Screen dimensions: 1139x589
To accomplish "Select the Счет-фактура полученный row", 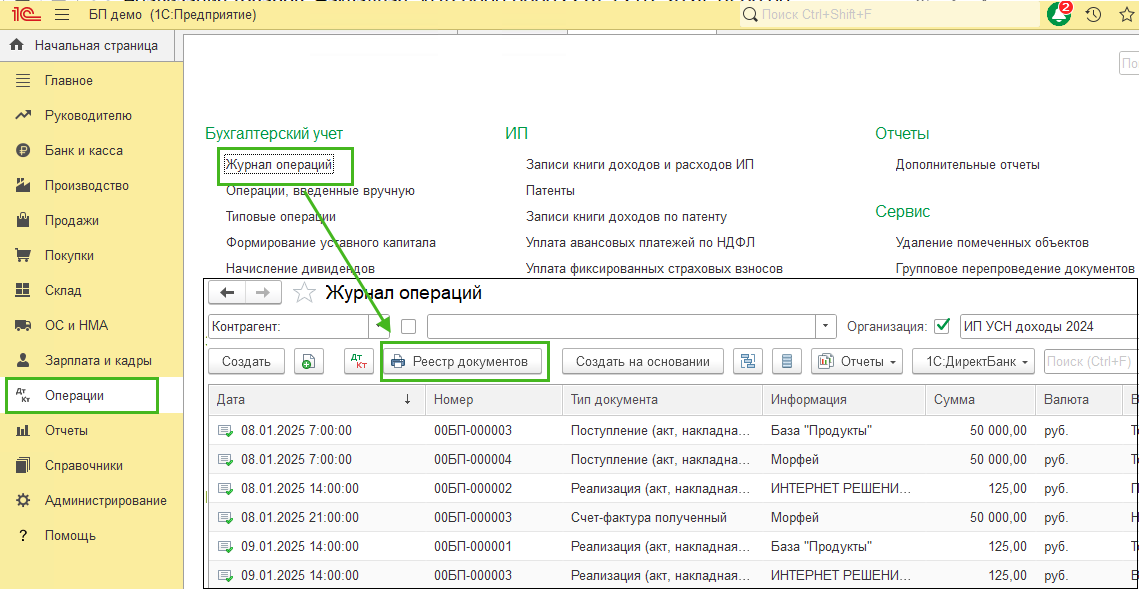I will [673, 518].
